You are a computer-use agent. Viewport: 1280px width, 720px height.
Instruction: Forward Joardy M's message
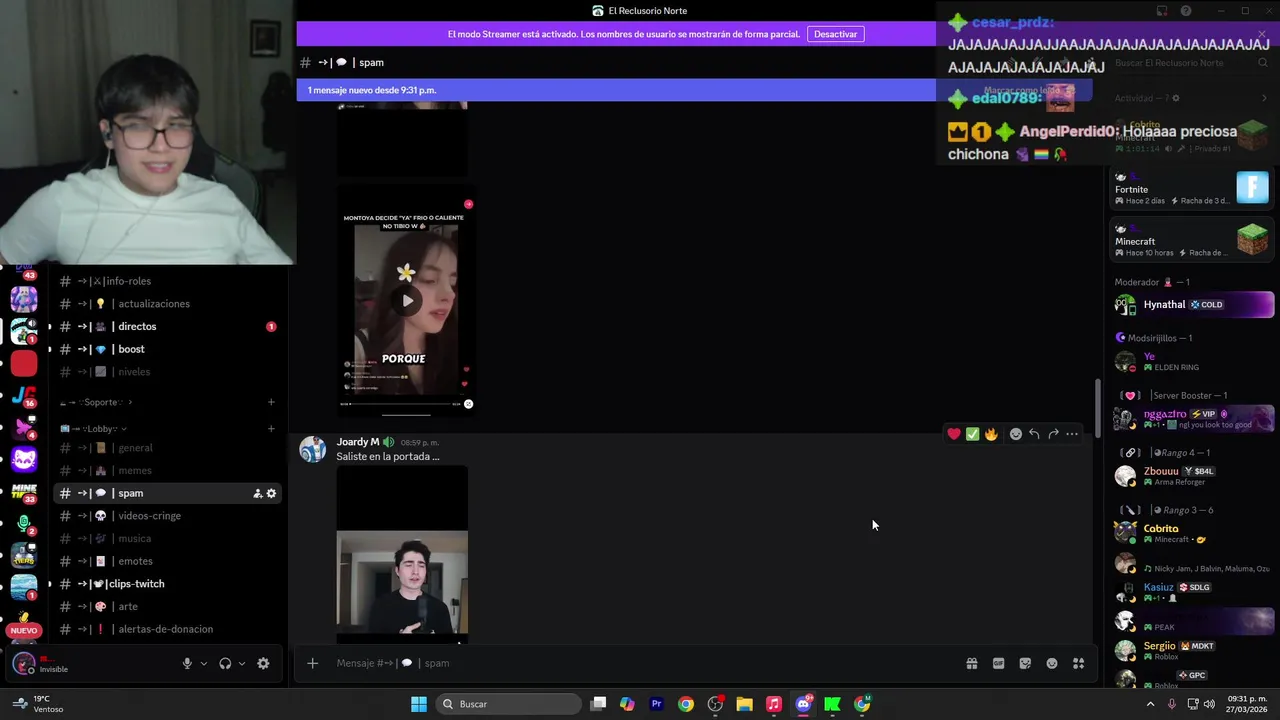(x=1053, y=434)
